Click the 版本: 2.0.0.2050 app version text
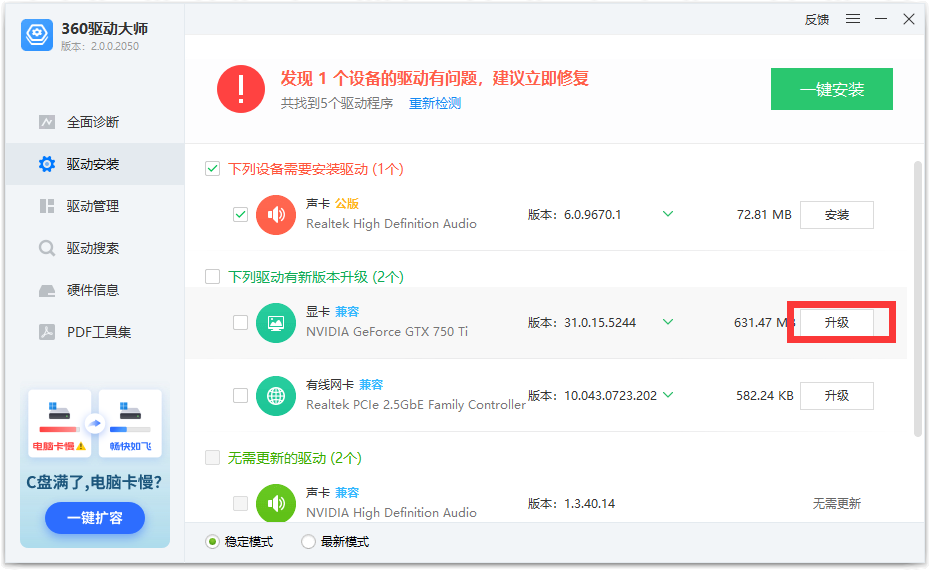Screen dimensions: 930x570 pos(100,46)
